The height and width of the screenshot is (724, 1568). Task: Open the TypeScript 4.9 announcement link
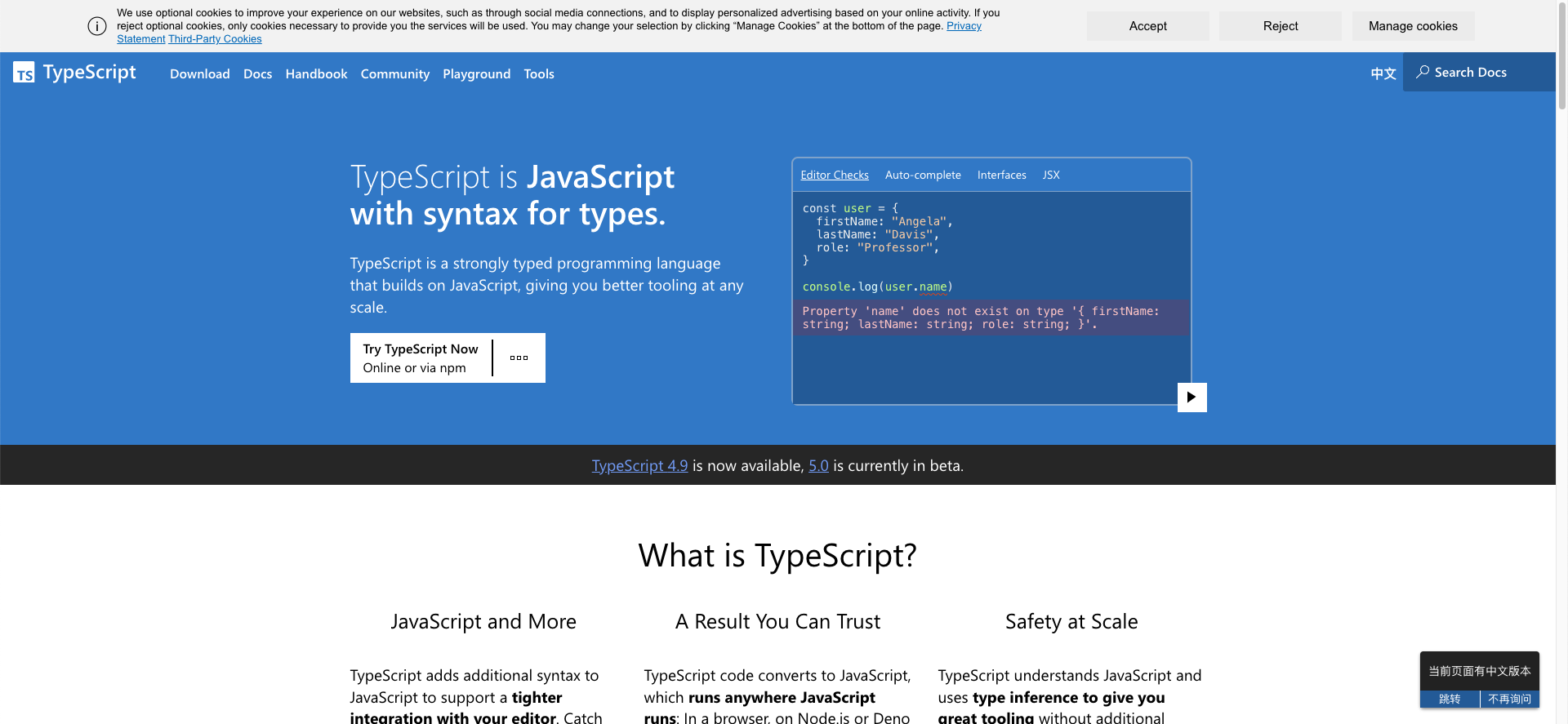tap(639, 465)
